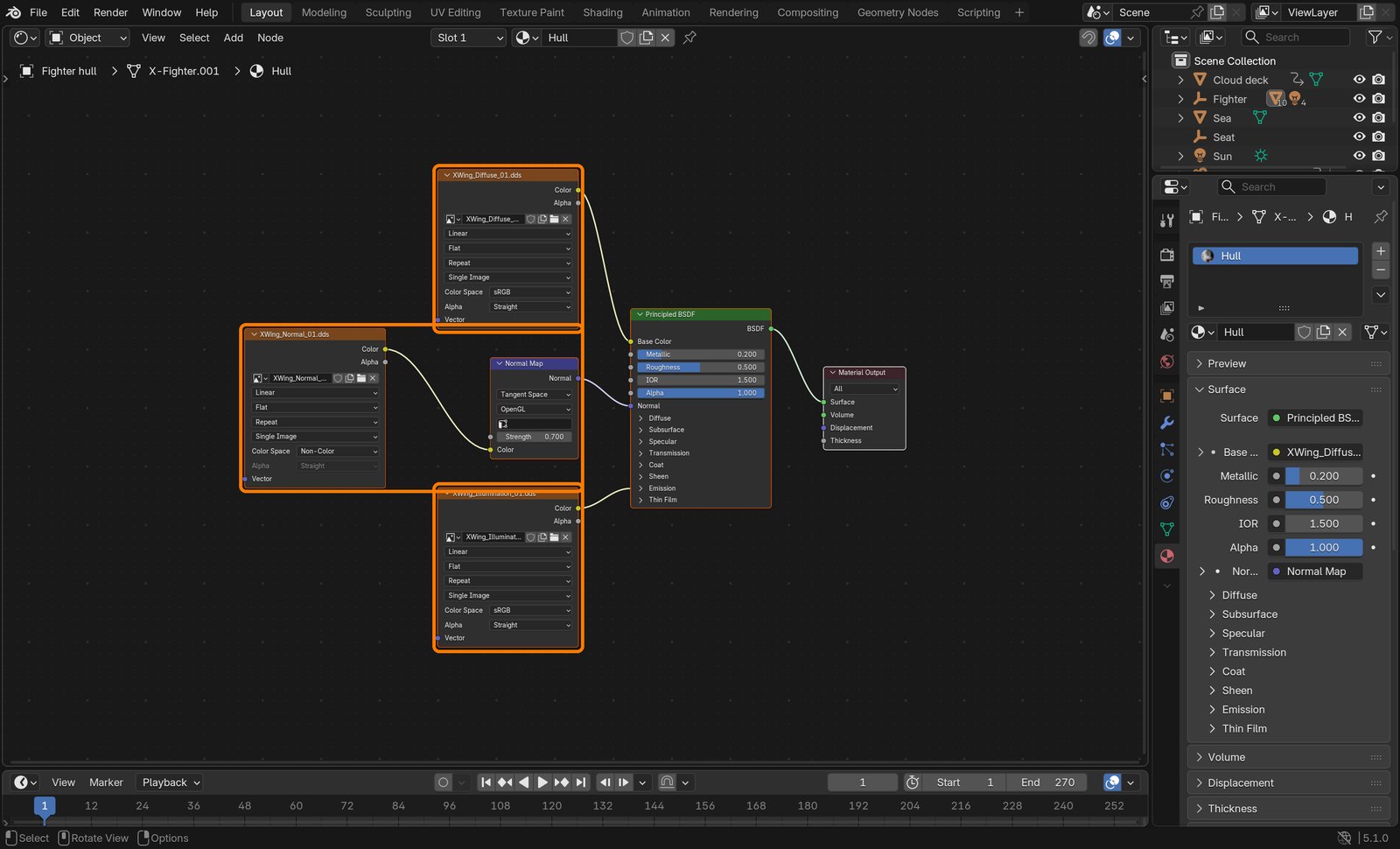
Task: Hide Seat object in viewport
Action: tap(1359, 137)
